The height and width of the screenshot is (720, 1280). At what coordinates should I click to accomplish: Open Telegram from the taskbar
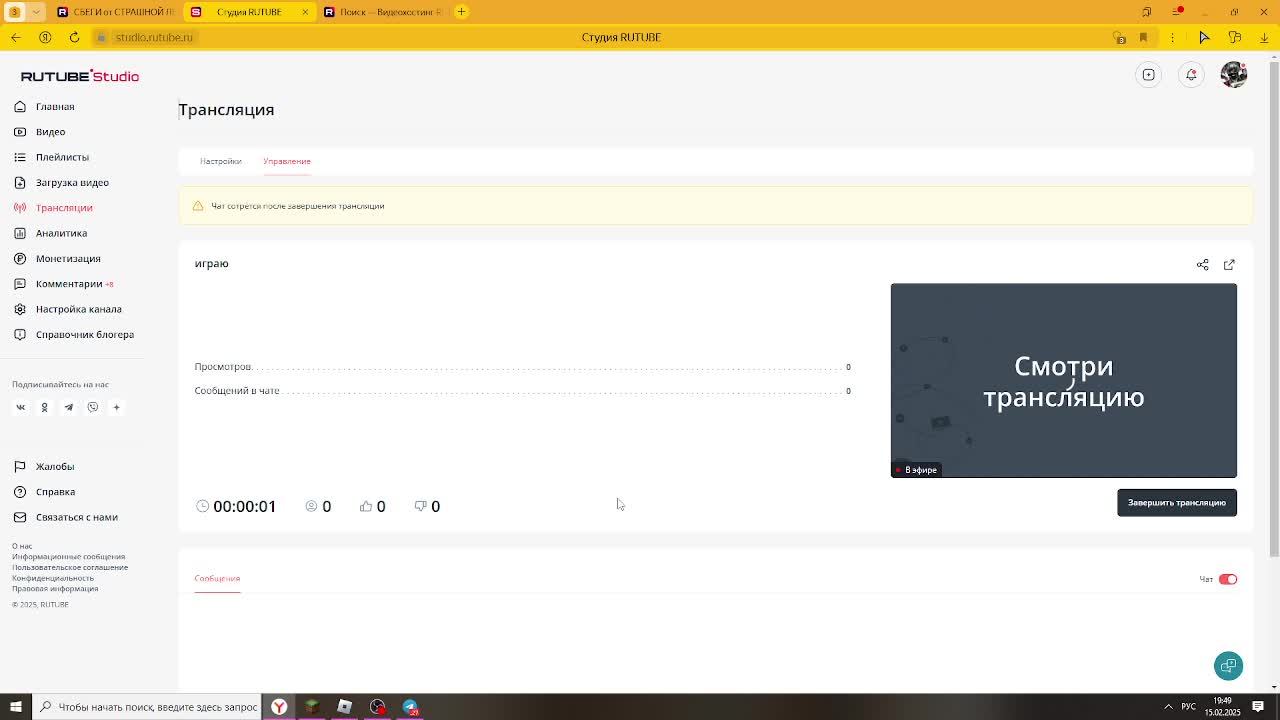(410, 707)
